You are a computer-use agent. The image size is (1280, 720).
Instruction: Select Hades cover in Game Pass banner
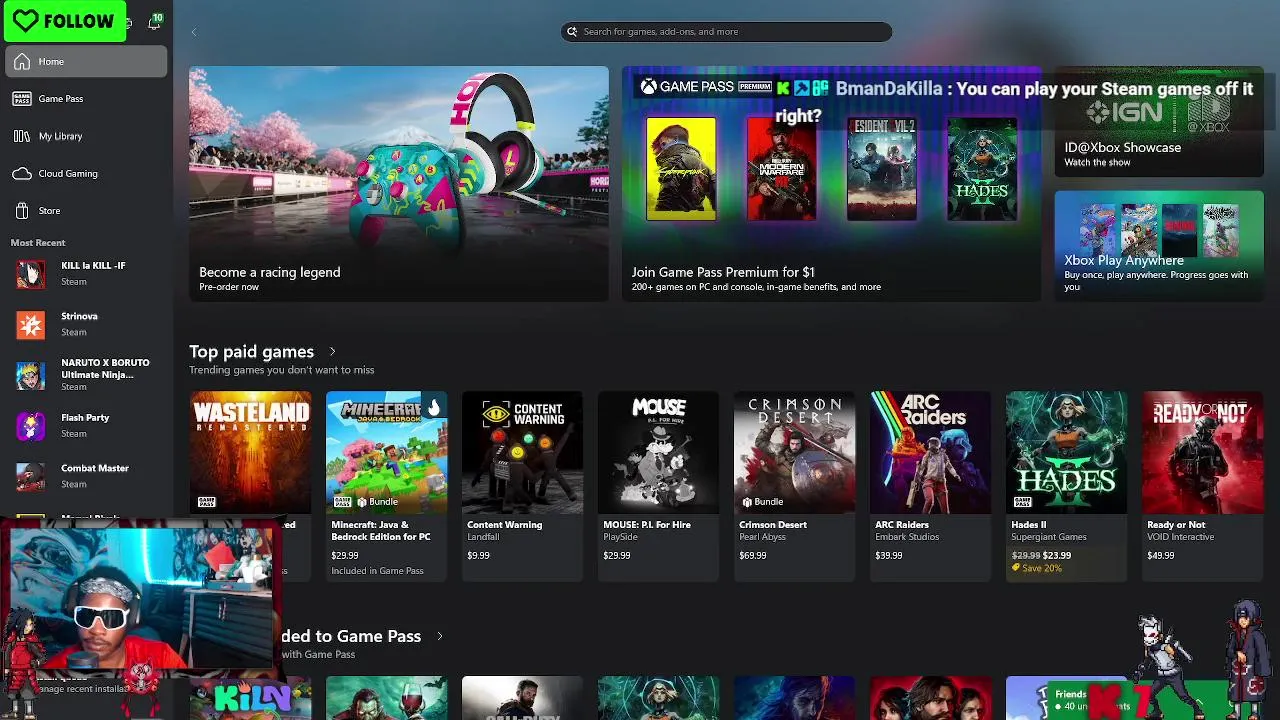pyautogui.click(x=982, y=168)
